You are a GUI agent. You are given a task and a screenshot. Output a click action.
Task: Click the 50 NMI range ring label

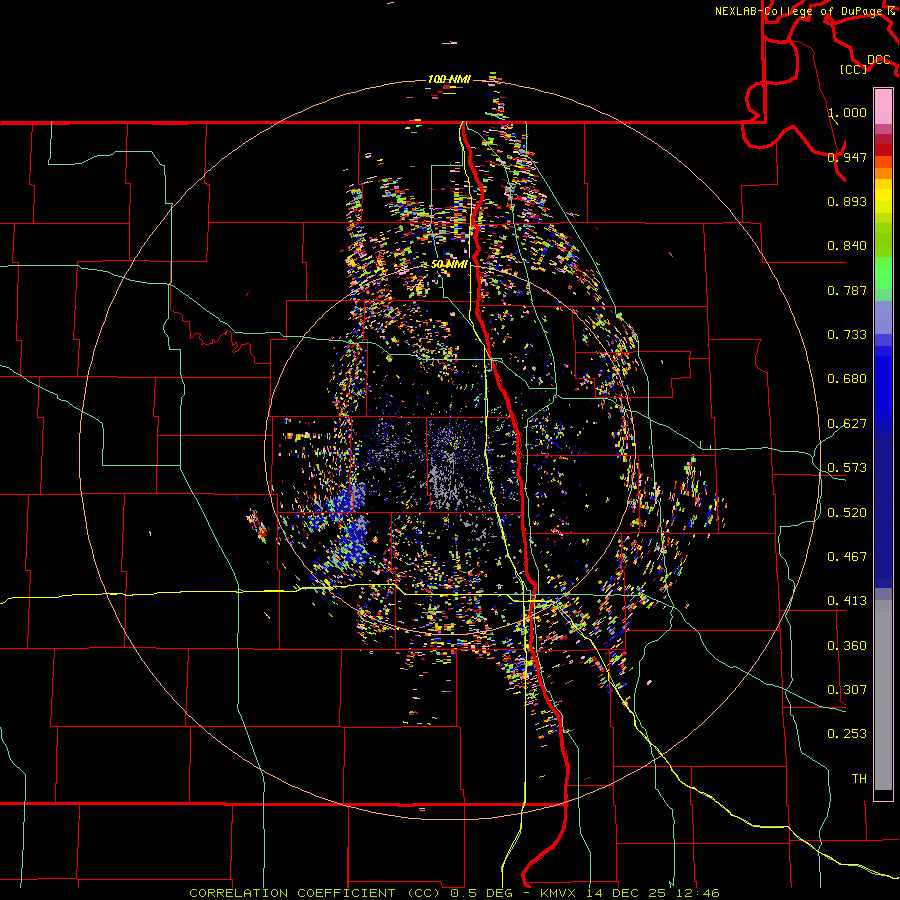point(449,265)
